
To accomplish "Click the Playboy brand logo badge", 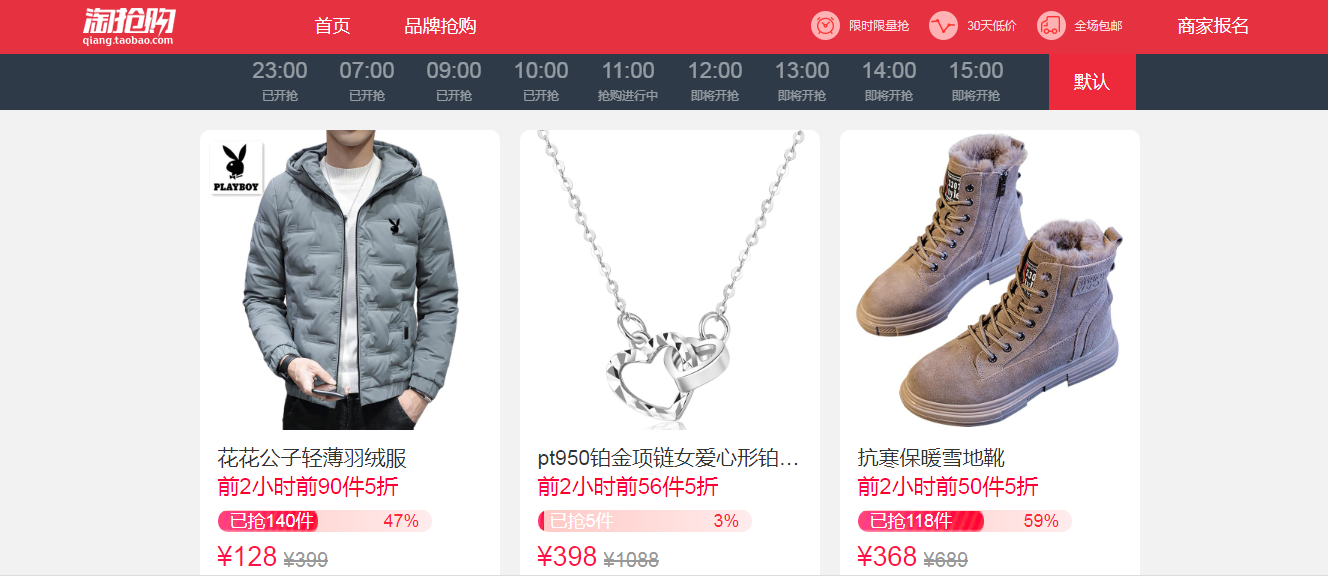I will pos(236,169).
